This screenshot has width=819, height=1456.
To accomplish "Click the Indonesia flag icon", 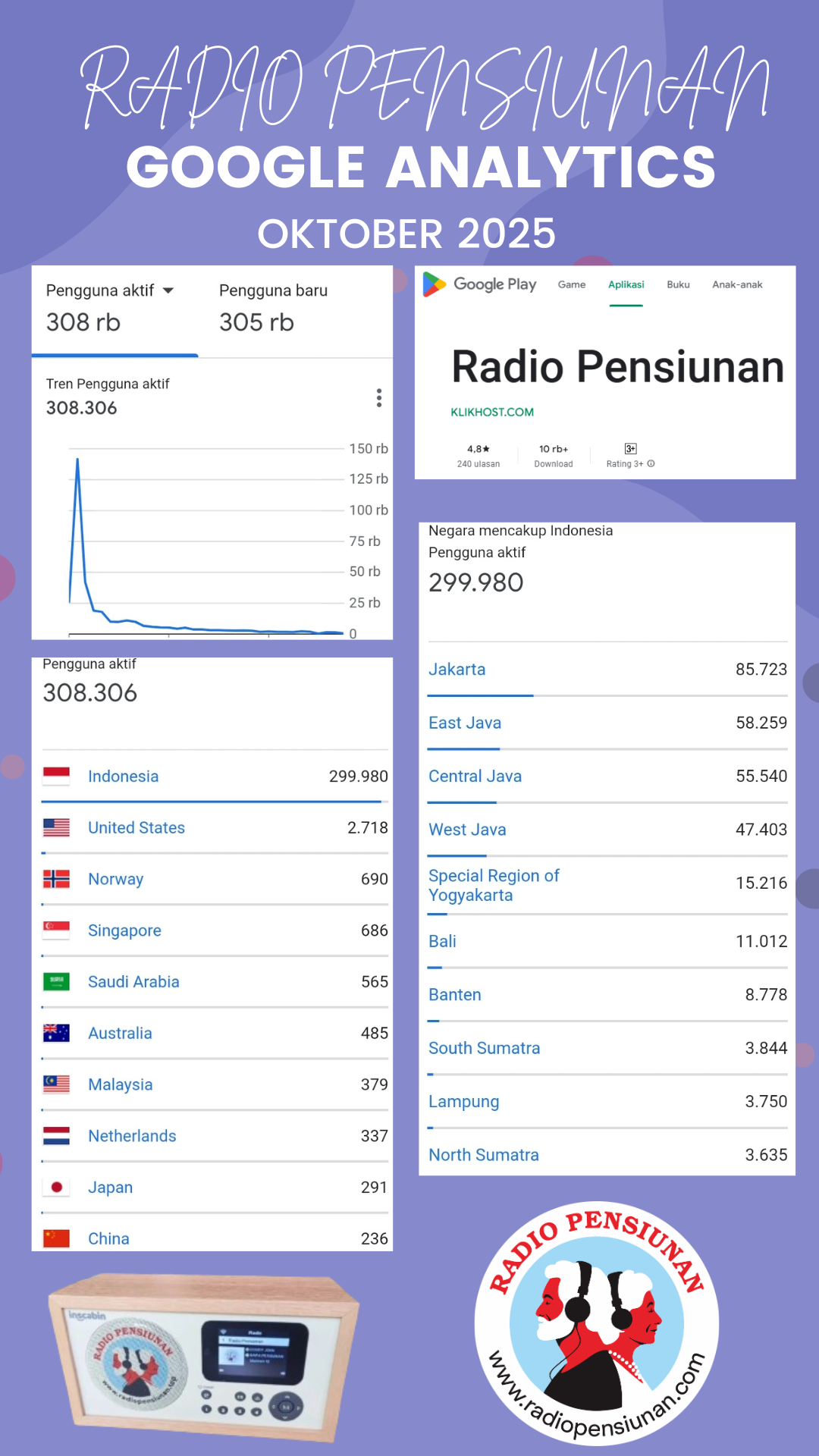I will point(57,776).
